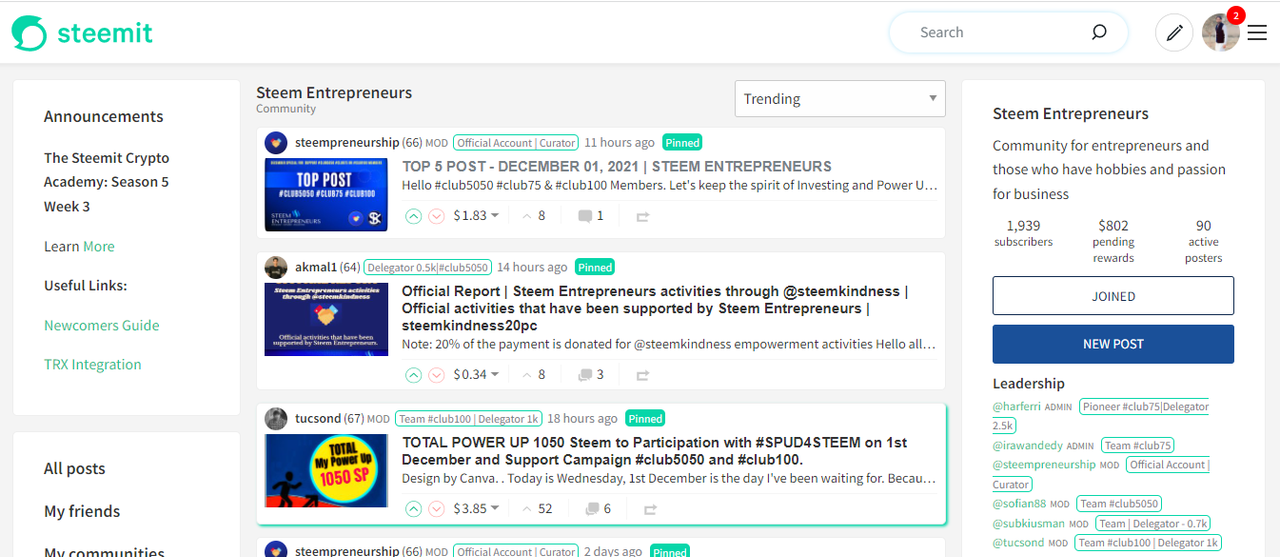The height and width of the screenshot is (557, 1280).
Task: Open the TOP POST thumbnail image
Action: (x=326, y=195)
